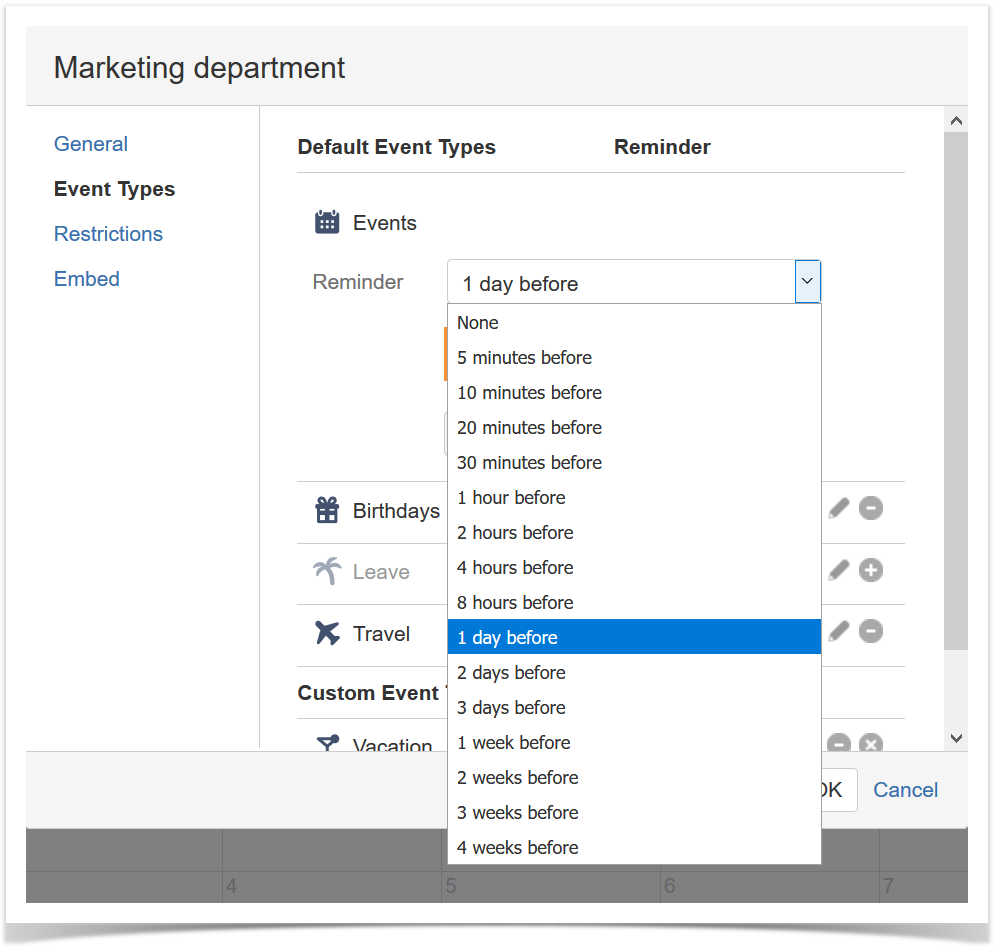Disable the Travel event type minus icon
Screen dimensions: 1002x952
point(870,631)
